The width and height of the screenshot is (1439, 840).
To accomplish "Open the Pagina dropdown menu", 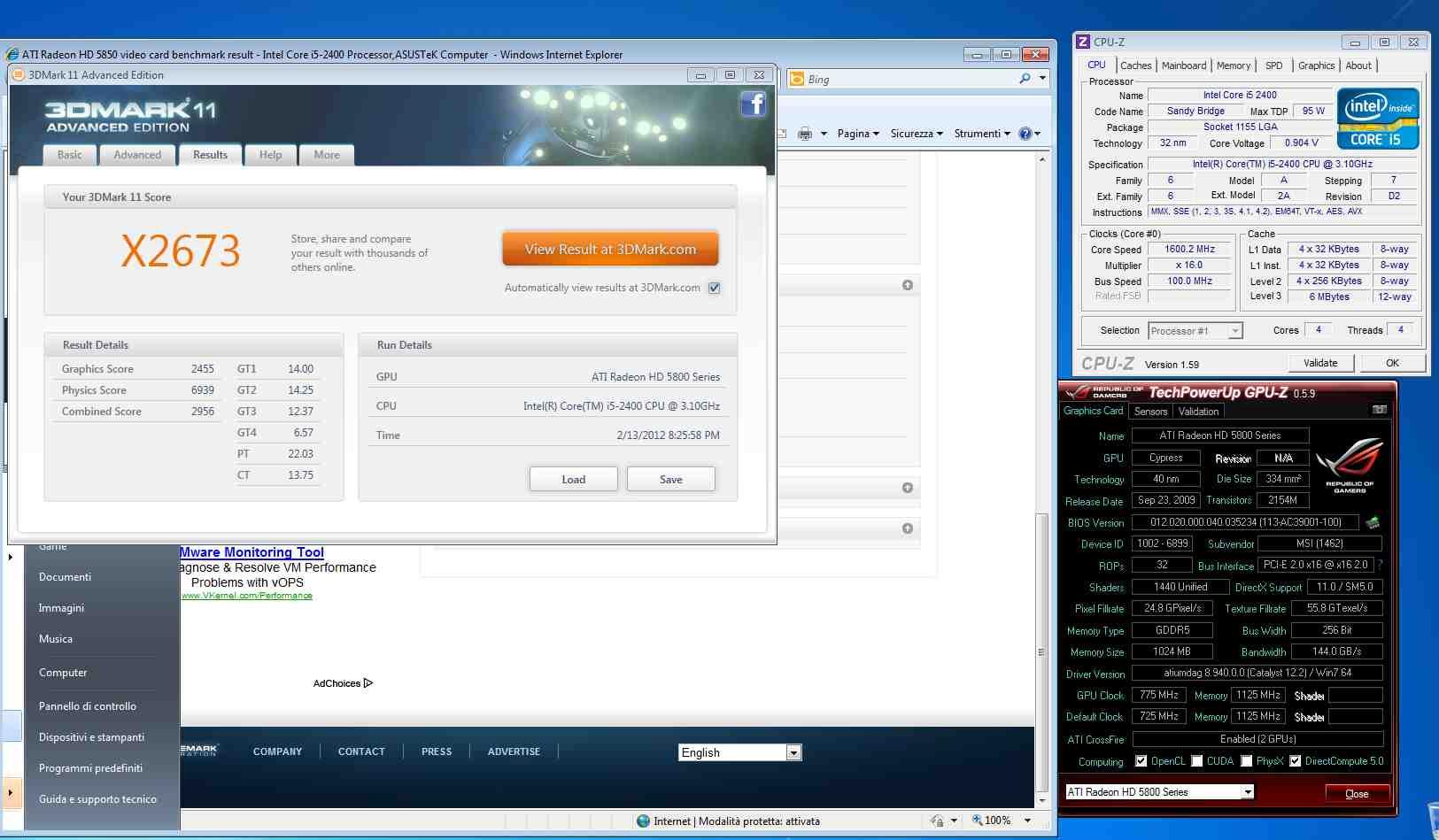I will click(x=858, y=134).
